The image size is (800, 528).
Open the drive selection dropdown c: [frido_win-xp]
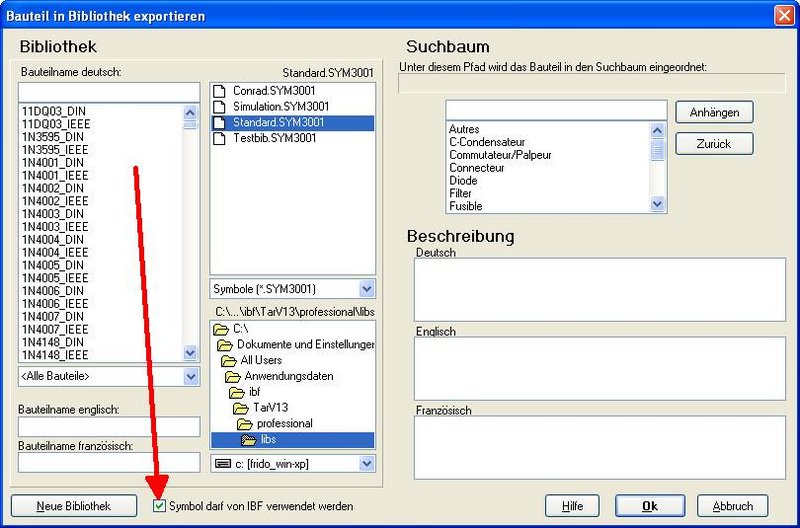pyautogui.click(x=366, y=464)
